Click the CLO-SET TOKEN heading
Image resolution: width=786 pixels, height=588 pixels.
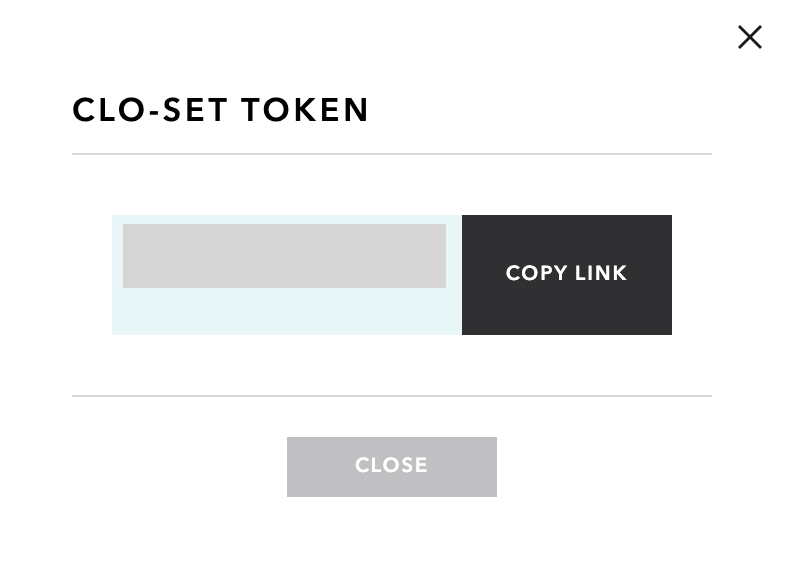[221, 110]
